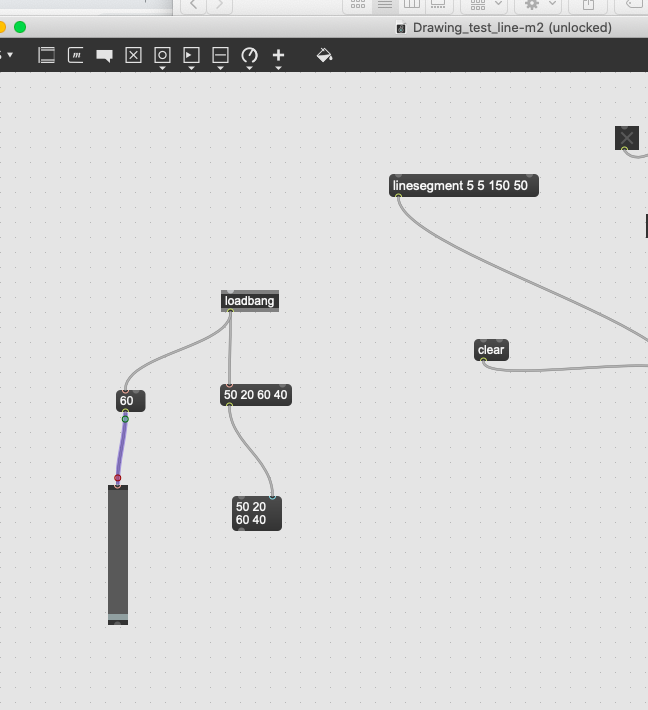Click Finder tag icon
The width and height of the screenshot is (648, 710).
click(x=634, y=5)
